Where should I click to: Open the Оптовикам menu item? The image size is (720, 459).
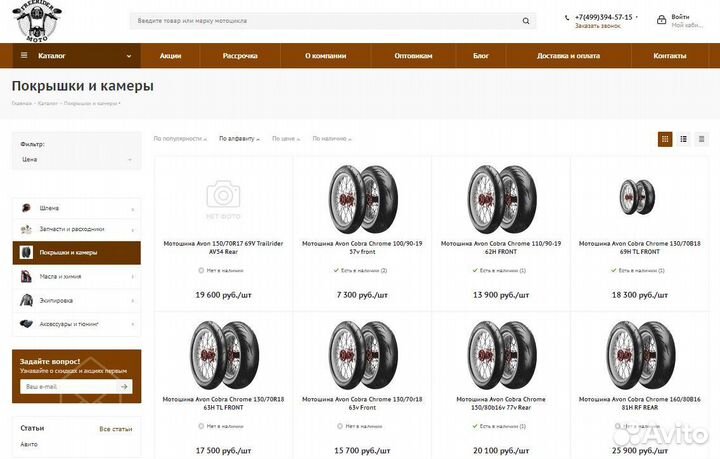point(413,56)
